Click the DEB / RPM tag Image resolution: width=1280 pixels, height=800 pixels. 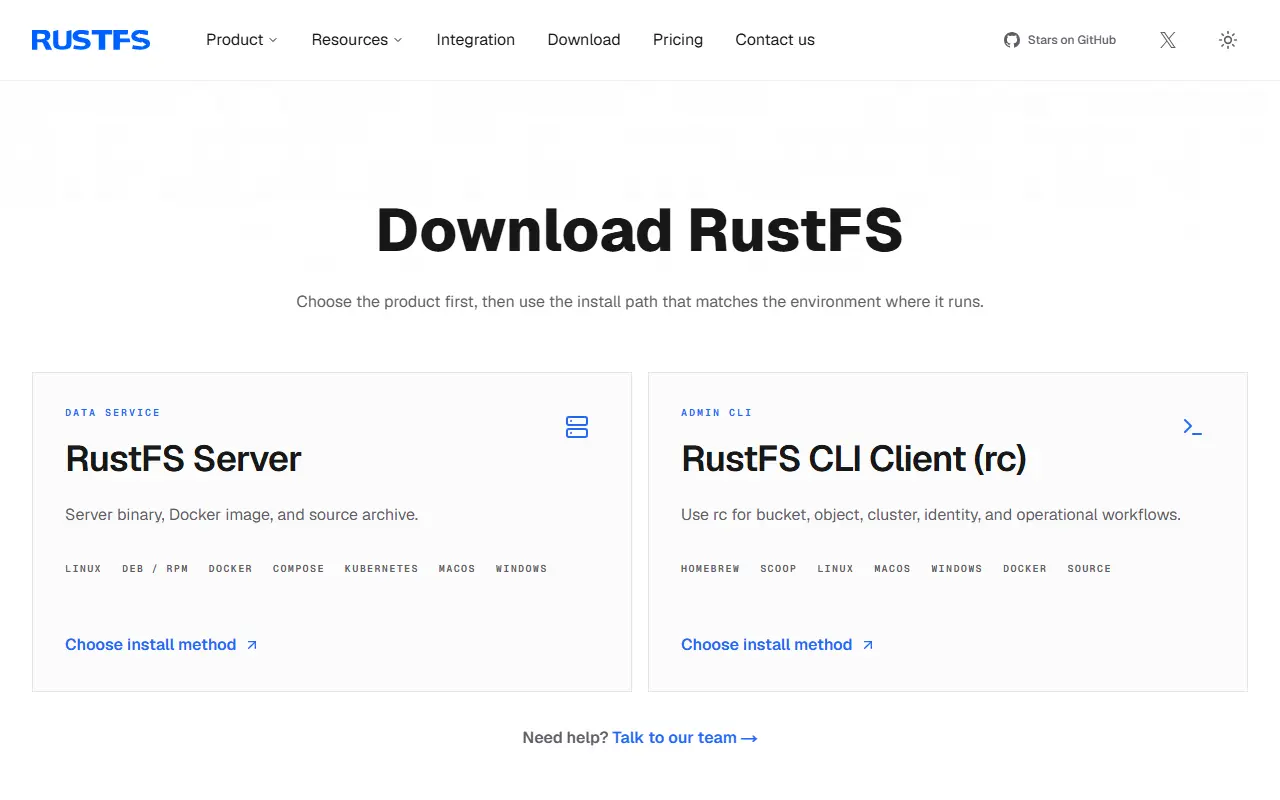point(155,569)
